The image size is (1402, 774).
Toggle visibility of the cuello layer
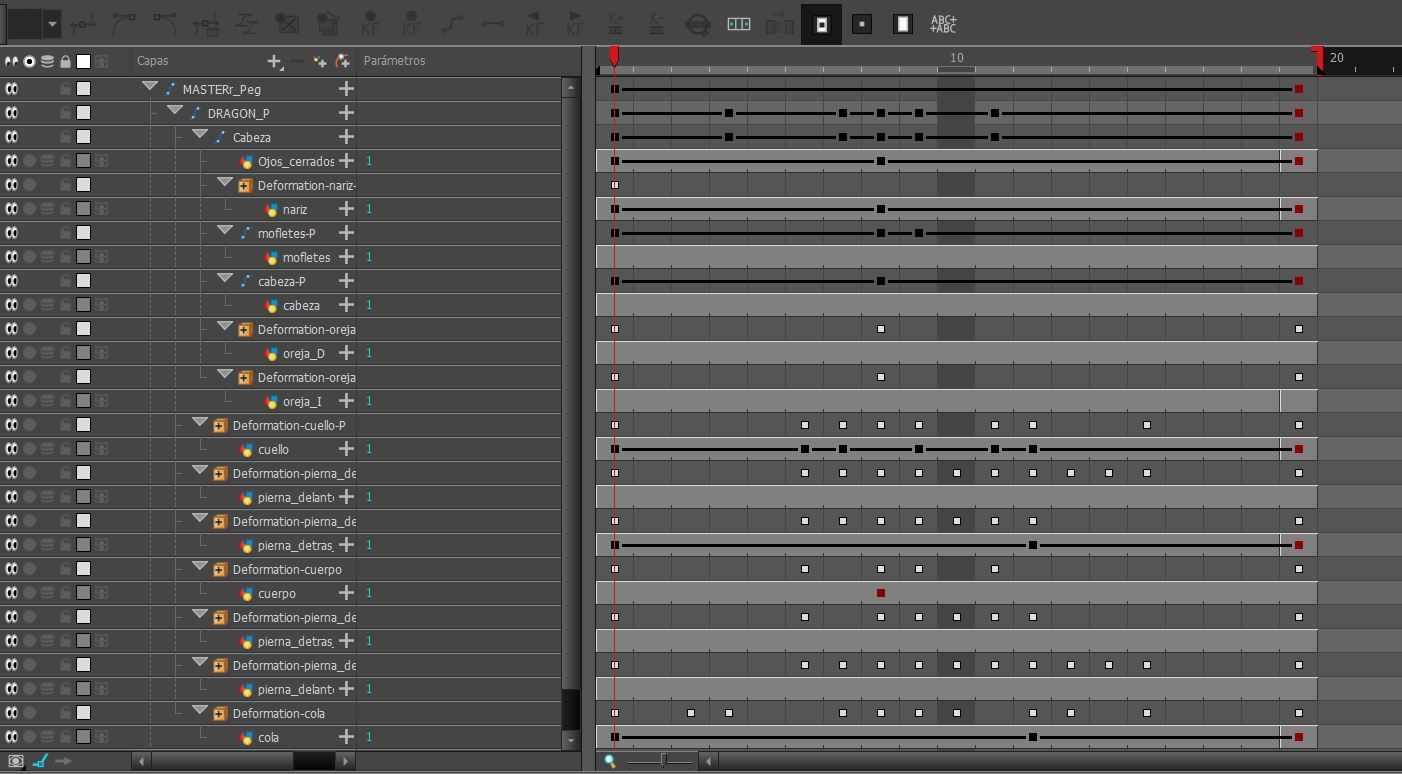coord(12,449)
